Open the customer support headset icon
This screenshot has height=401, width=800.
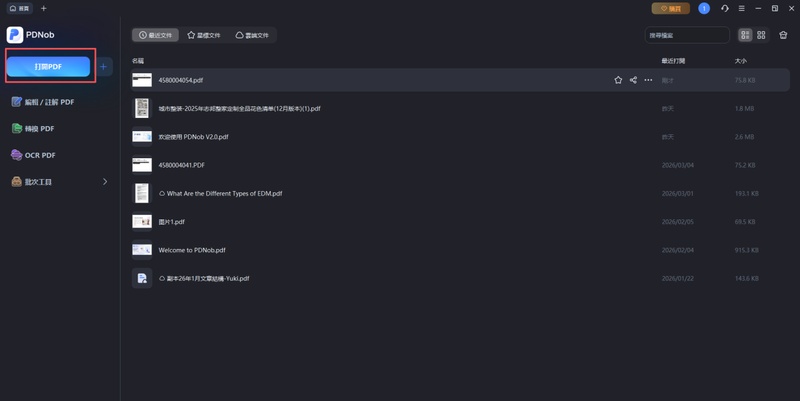point(725,8)
